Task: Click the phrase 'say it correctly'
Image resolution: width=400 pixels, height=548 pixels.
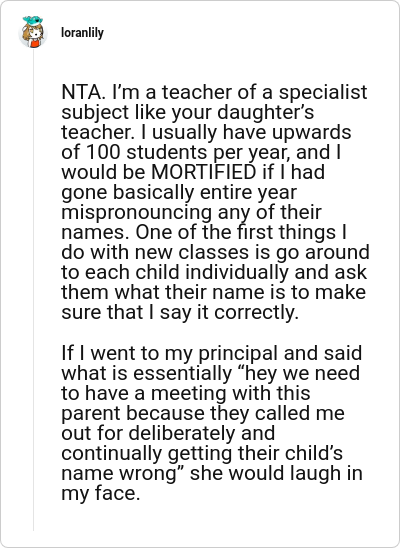Action: pos(230,312)
